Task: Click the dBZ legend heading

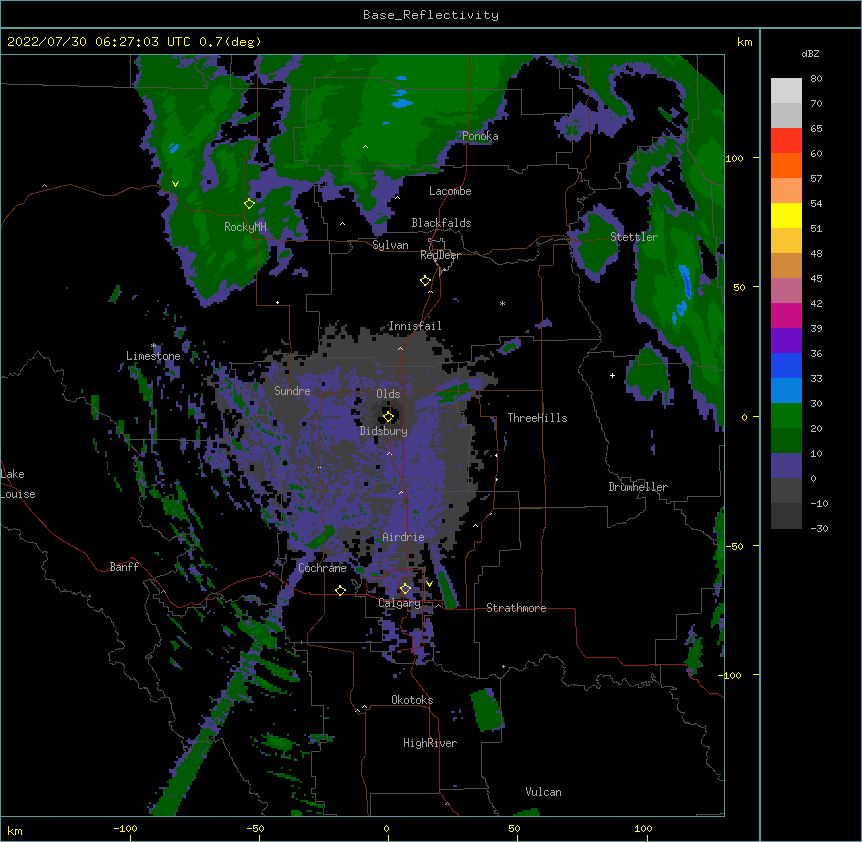Action: point(810,53)
